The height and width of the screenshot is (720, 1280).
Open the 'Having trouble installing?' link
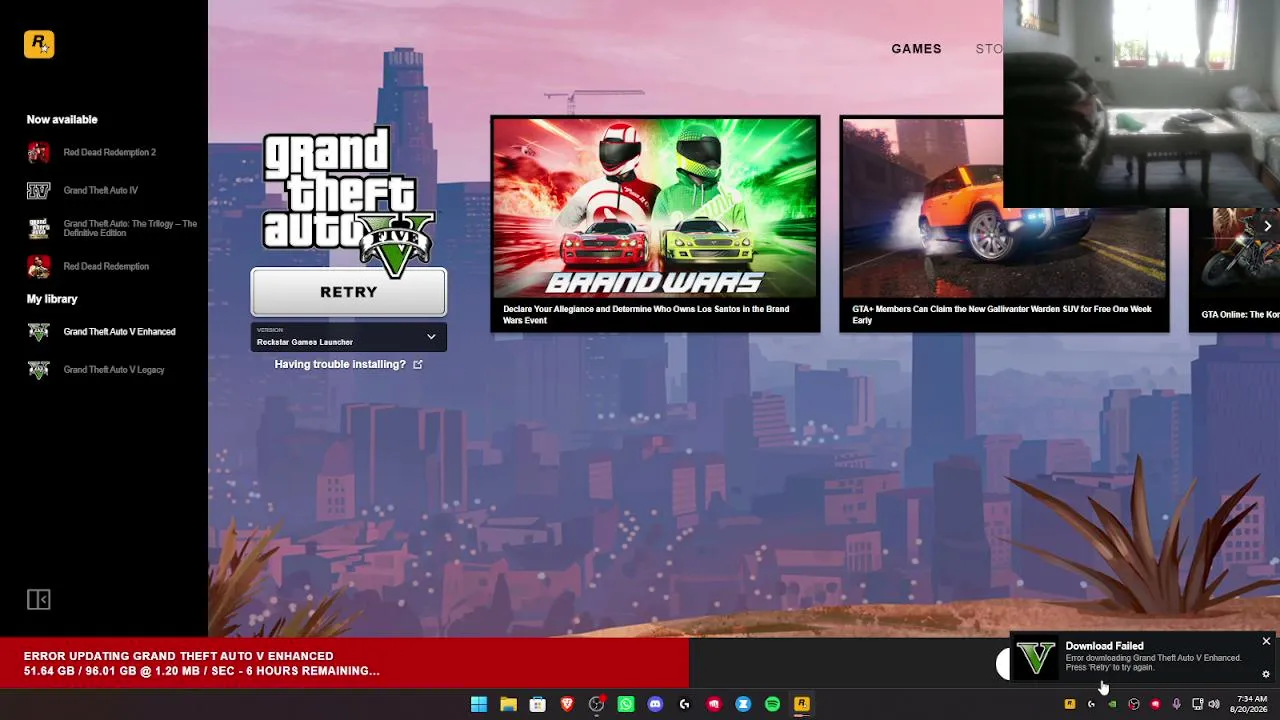340,364
